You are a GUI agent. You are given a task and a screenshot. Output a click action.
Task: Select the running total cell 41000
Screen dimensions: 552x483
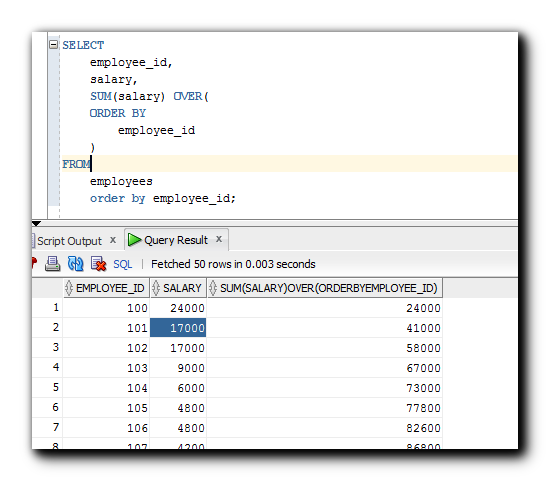(325, 328)
